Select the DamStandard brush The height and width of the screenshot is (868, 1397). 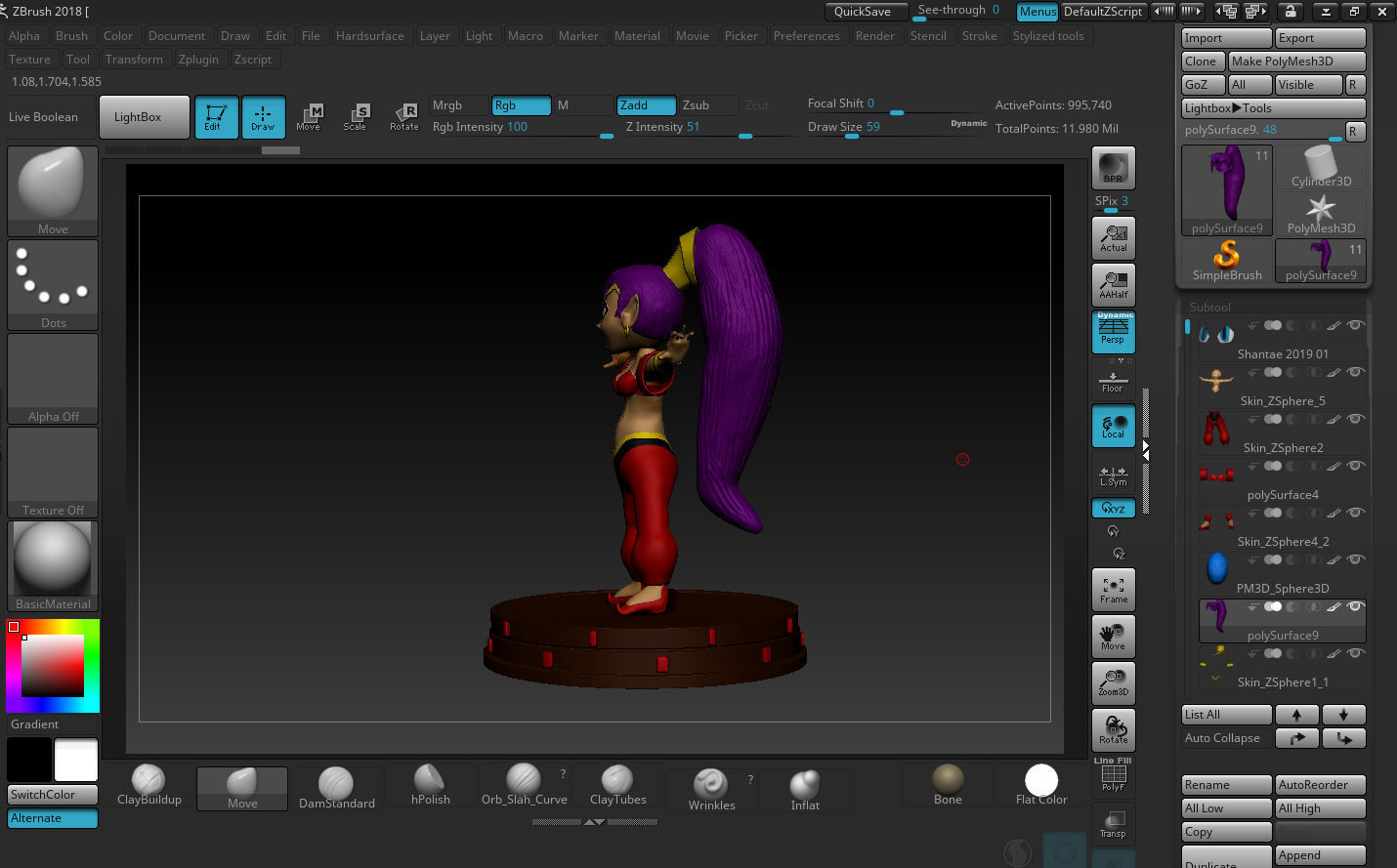(x=336, y=787)
